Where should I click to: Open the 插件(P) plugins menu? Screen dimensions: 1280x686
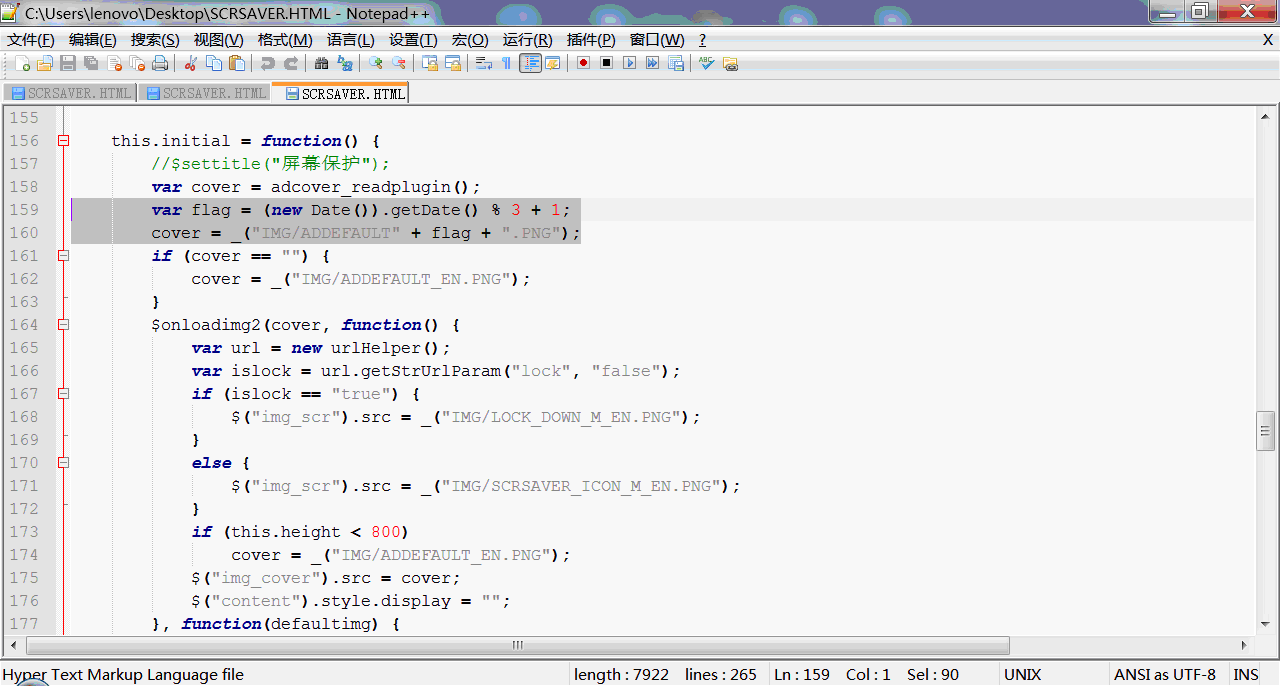click(x=590, y=40)
